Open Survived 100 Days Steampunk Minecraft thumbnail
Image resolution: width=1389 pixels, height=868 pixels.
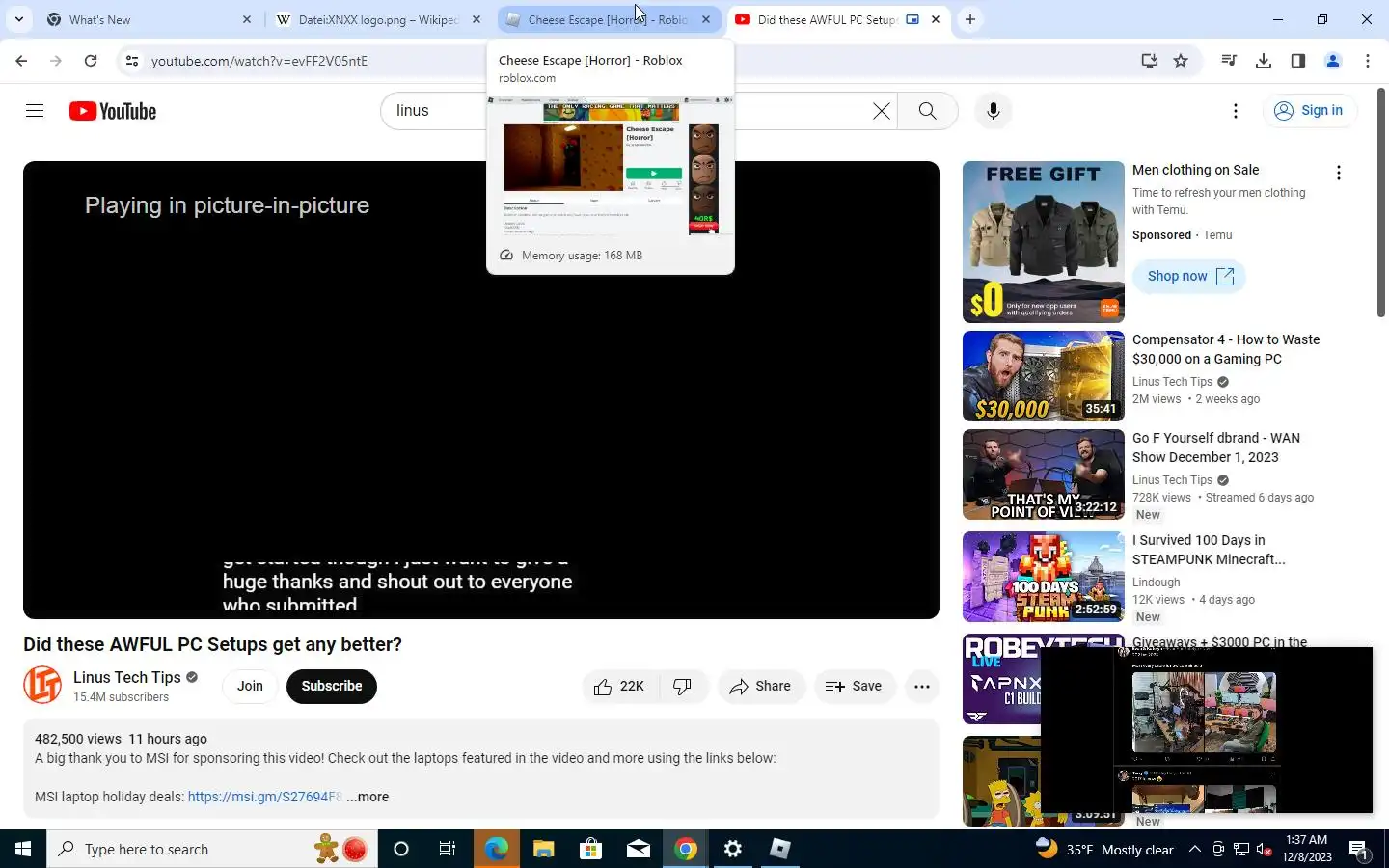pyautogui.click(x=1044, y=577)
